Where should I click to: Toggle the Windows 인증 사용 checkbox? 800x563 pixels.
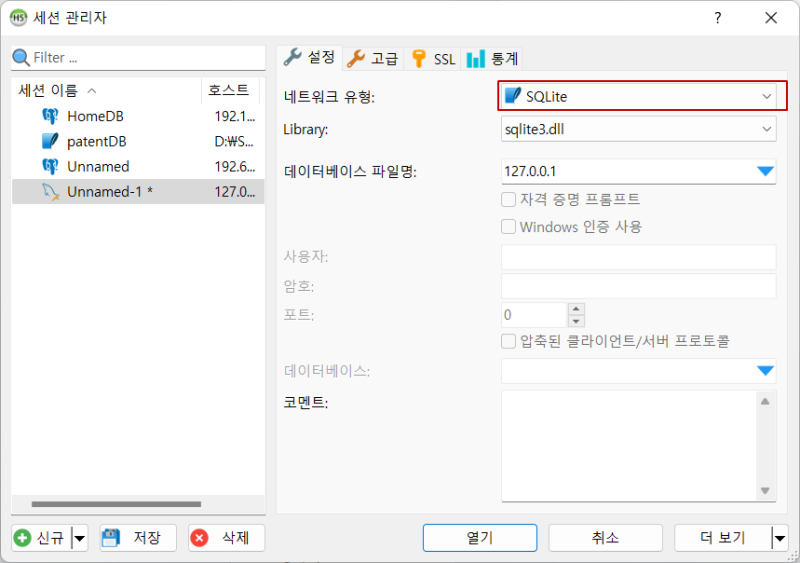pyautogui.click(x=509, y=226)
